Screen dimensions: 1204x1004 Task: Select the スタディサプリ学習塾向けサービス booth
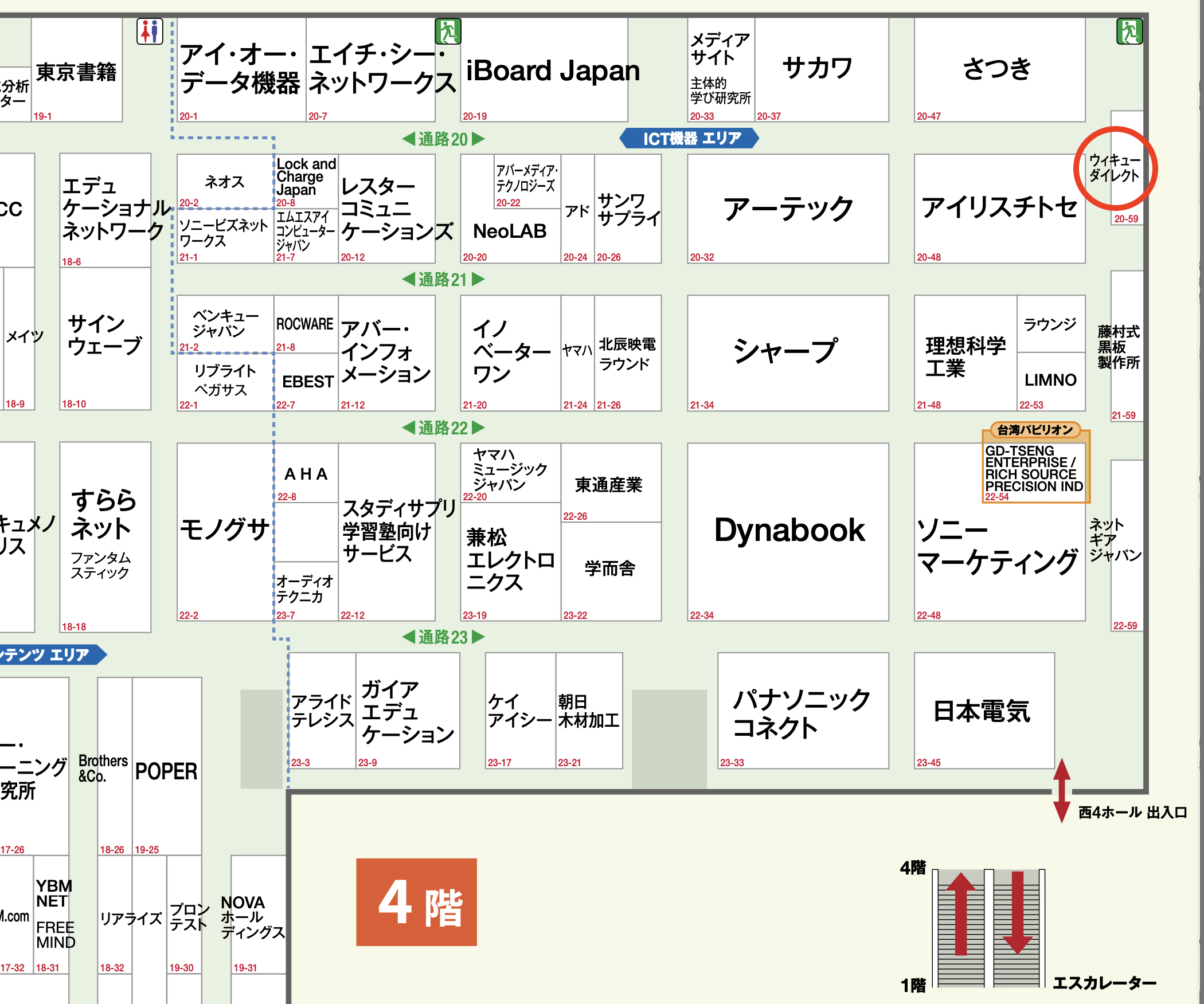(386, 532)
